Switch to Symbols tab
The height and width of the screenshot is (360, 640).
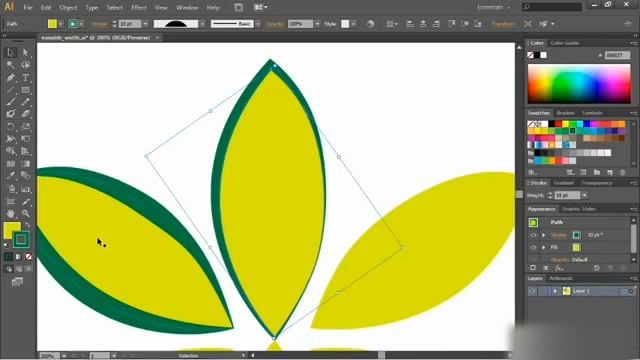pyautogui.click(x=592, y=113)
